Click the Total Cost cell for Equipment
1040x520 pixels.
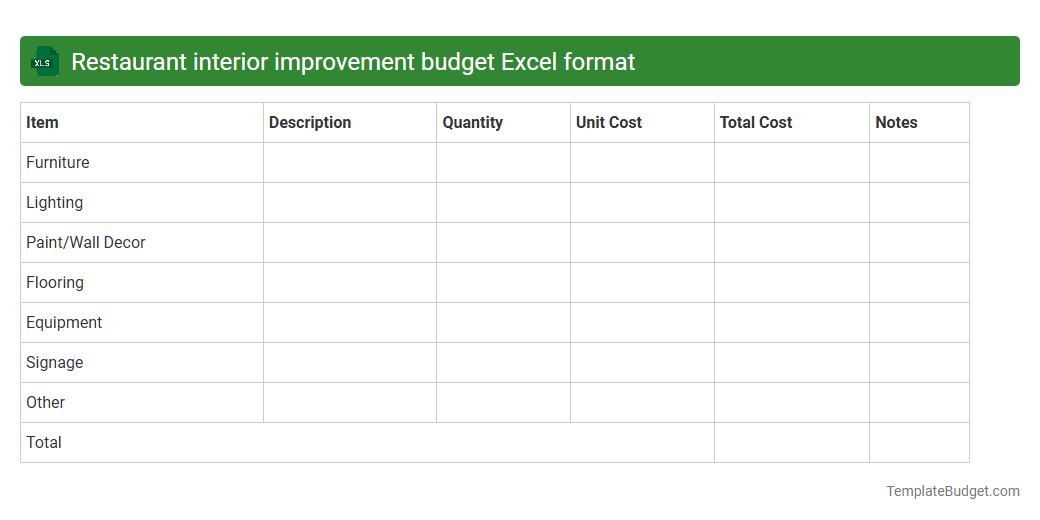pyautogui.click(x=792, y=322)
